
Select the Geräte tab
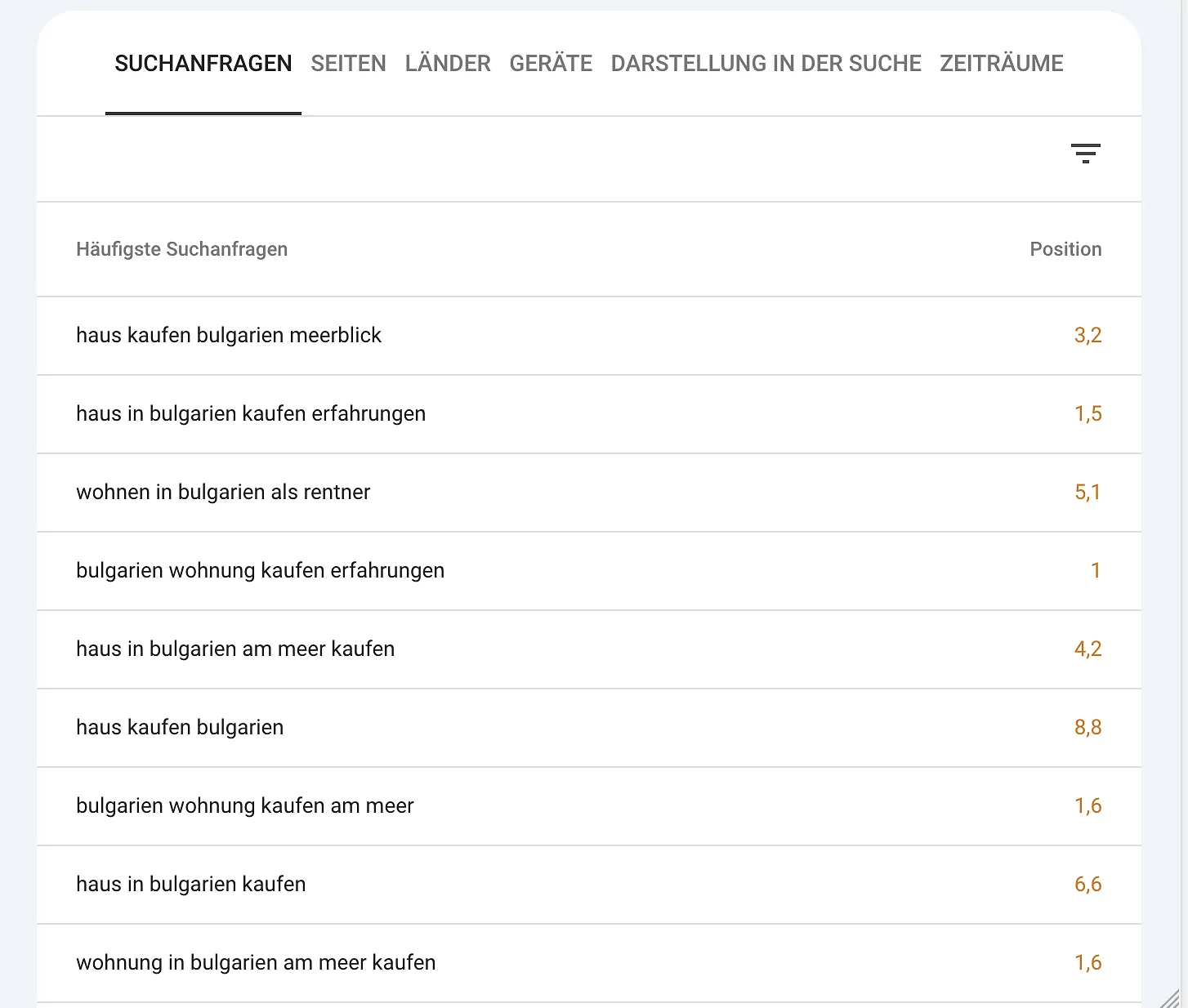click(x=551, y=64)
